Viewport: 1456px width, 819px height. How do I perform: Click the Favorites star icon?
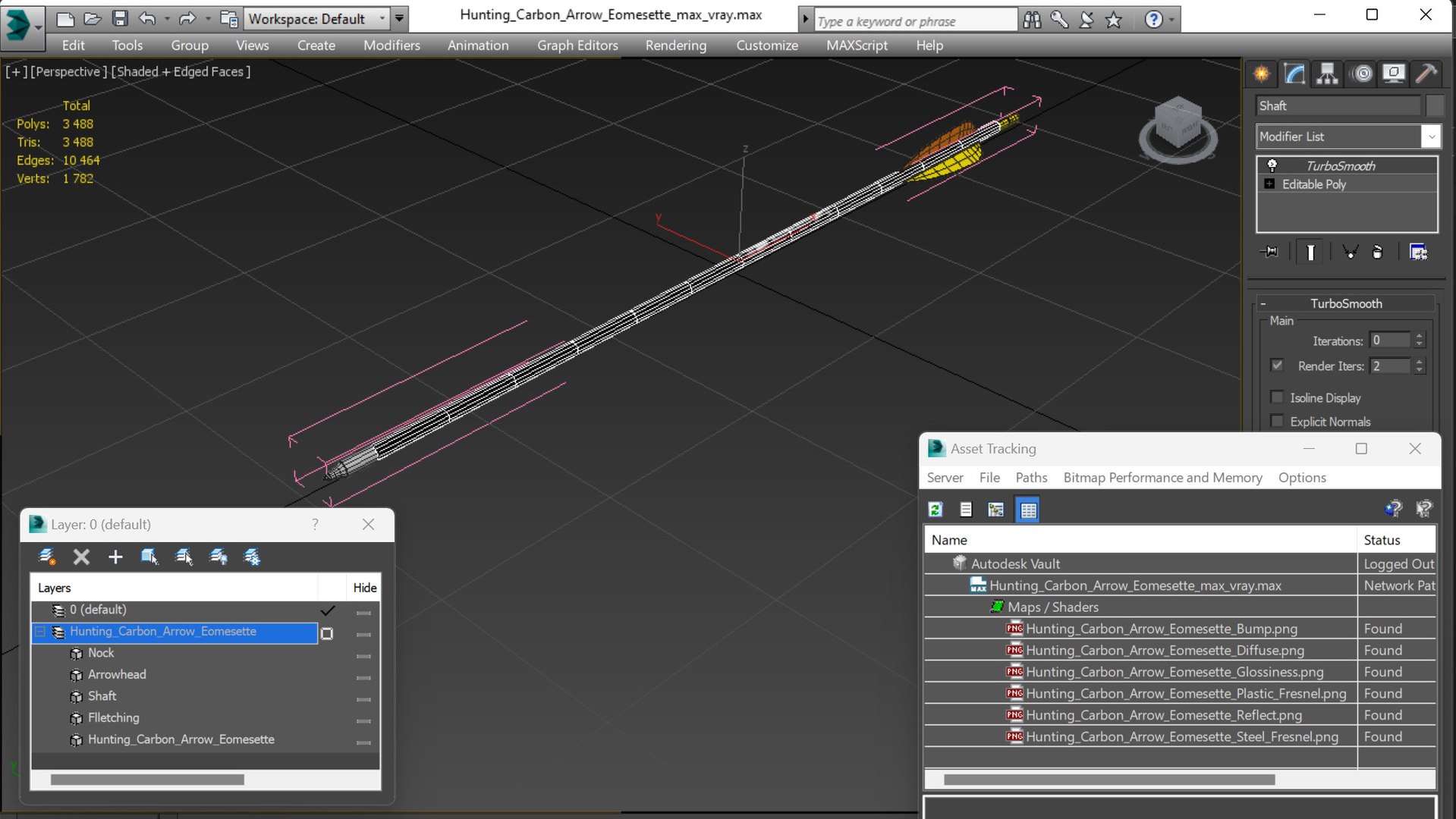(1114, 20)
